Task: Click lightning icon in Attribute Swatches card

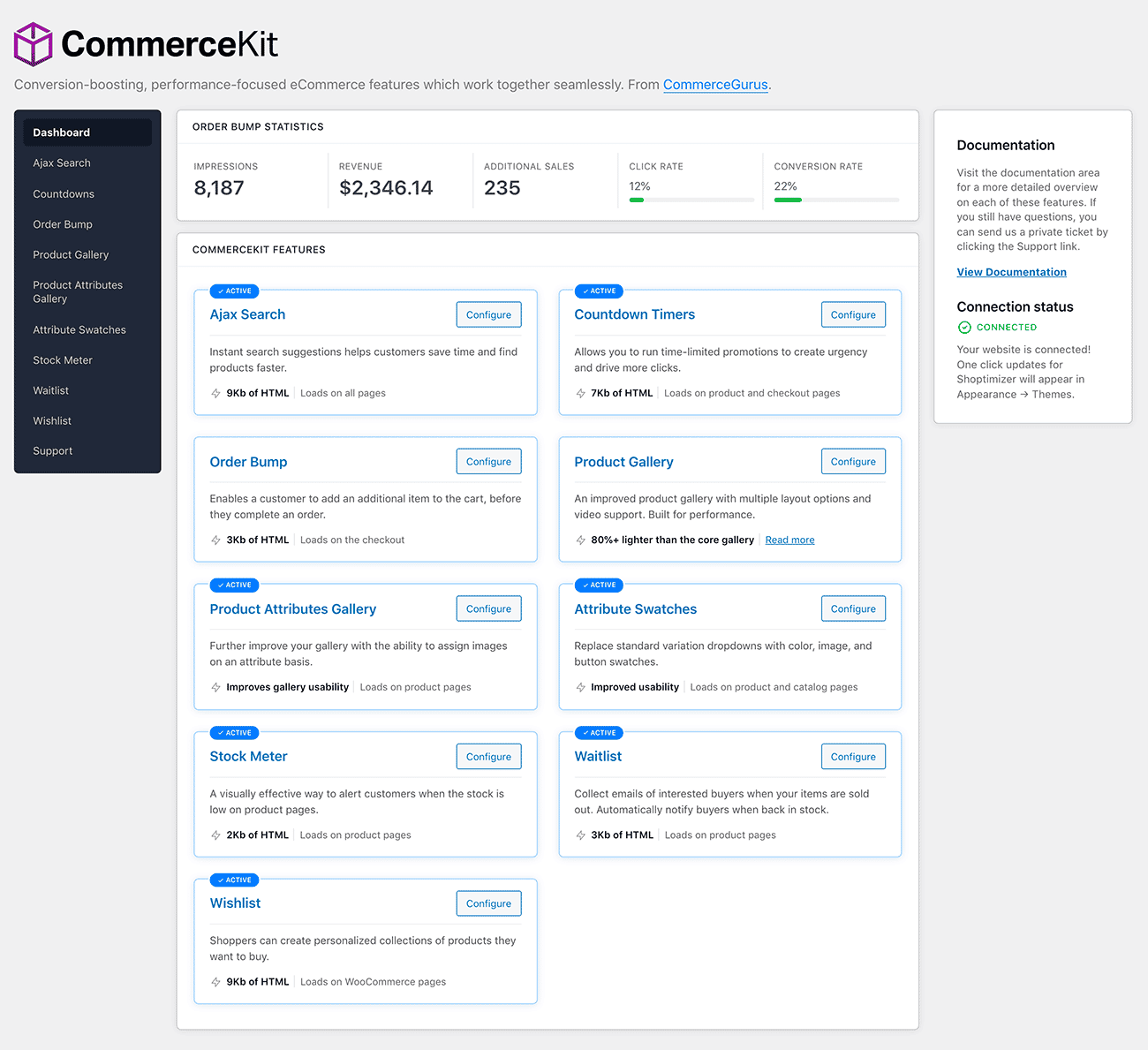Action: click(580, 687)
